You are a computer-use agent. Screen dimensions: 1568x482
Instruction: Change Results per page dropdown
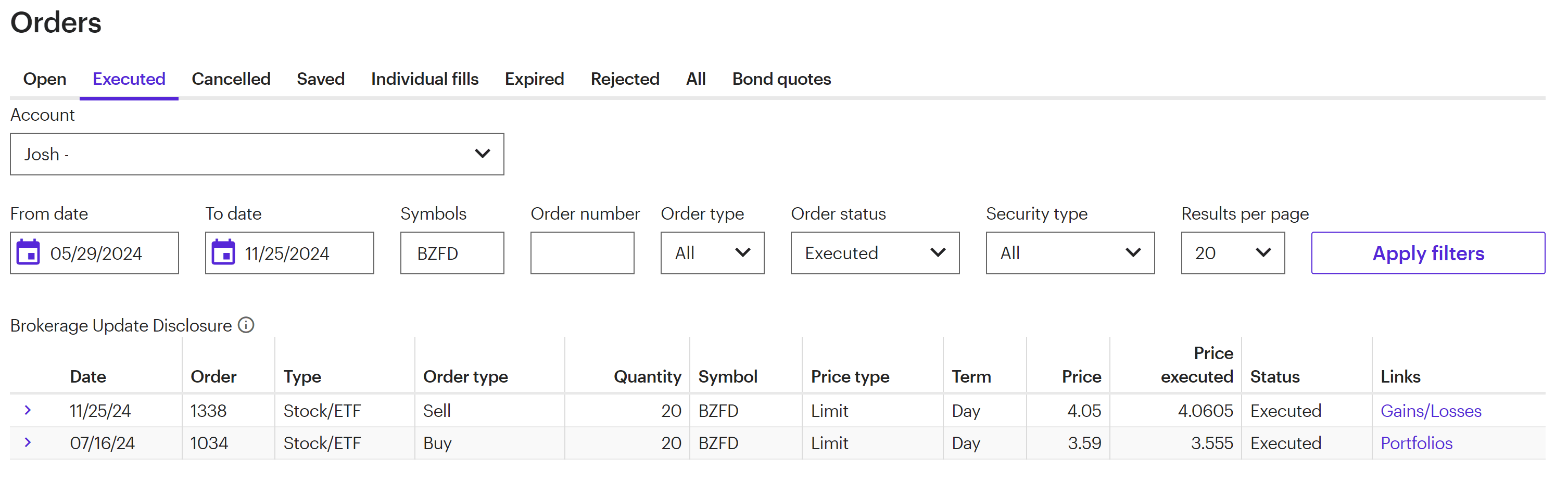click(x=1232, y=252)
